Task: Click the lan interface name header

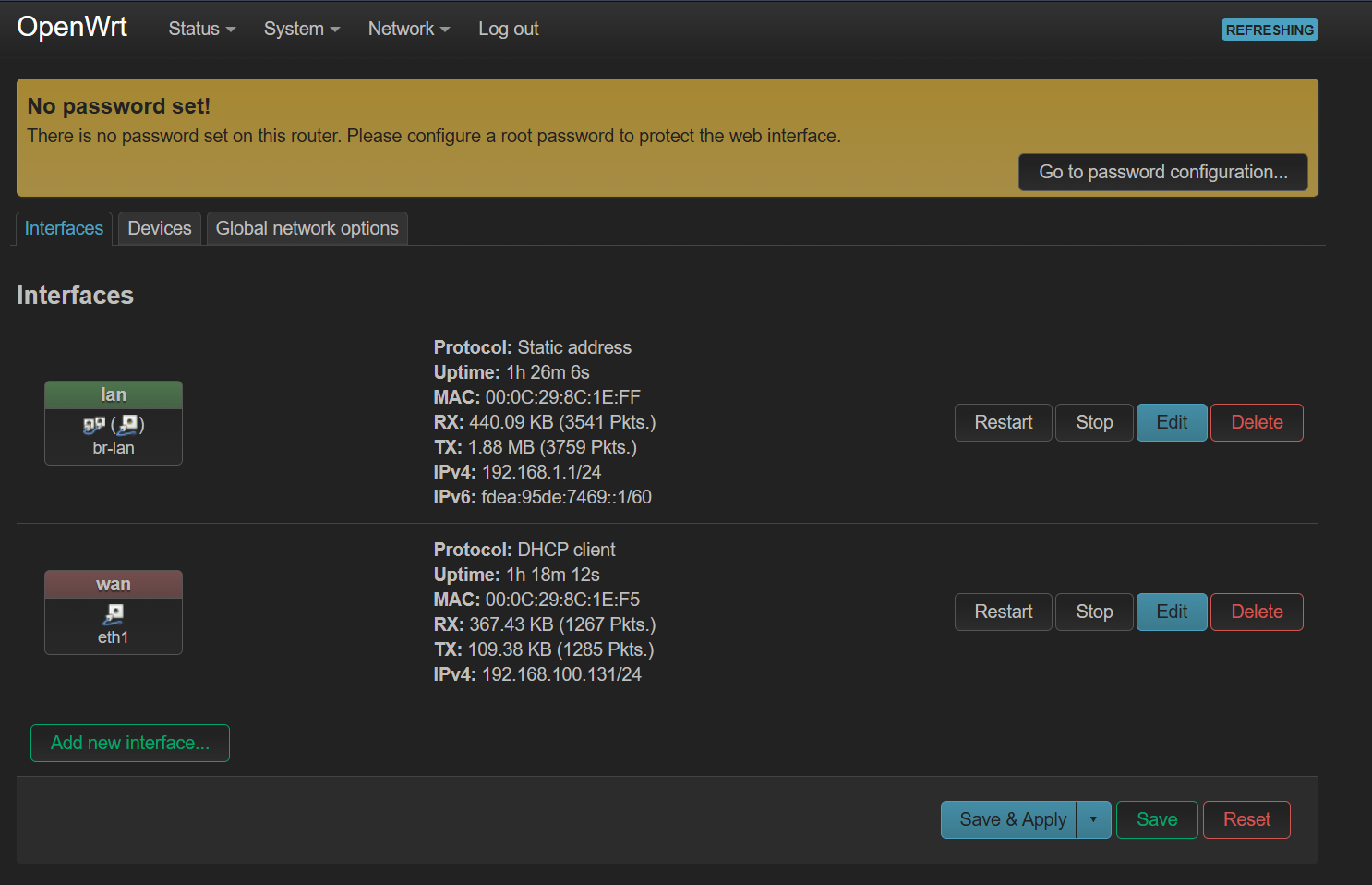Action: coord(114,394)
